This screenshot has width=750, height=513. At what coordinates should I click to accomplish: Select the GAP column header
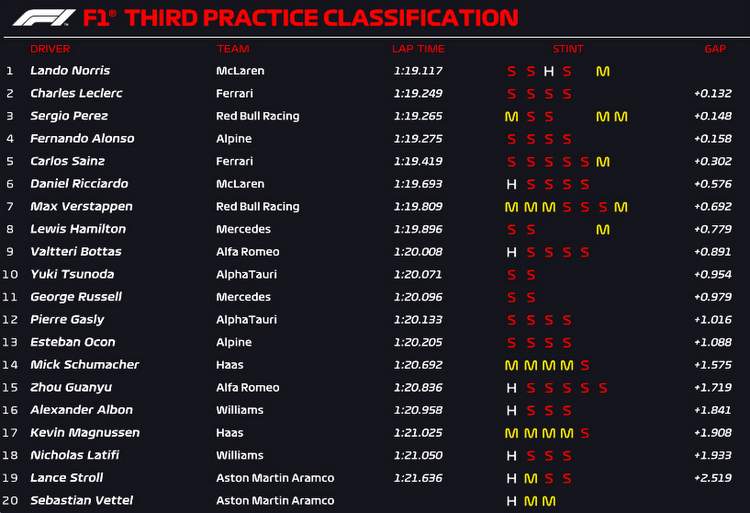point(715,48)
